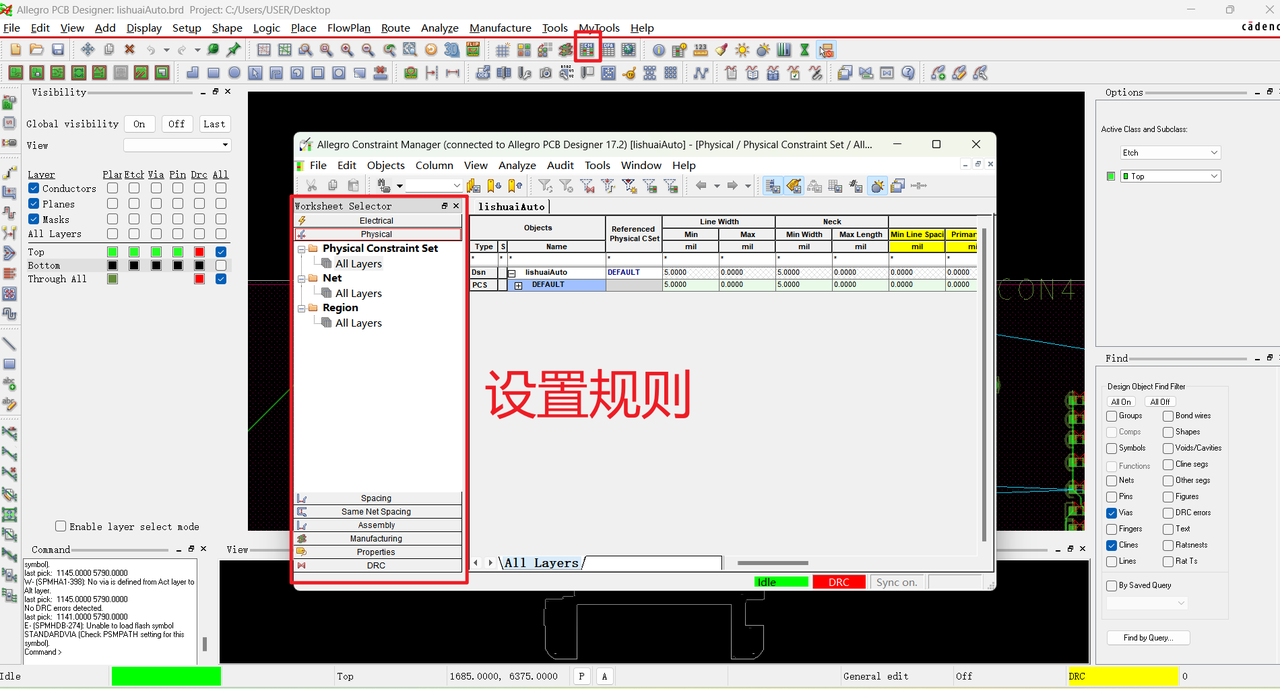This screenshot has width=1280, height=689.
Task: Click the Through All Drc red swatch
Action: [x=199, y=279]
